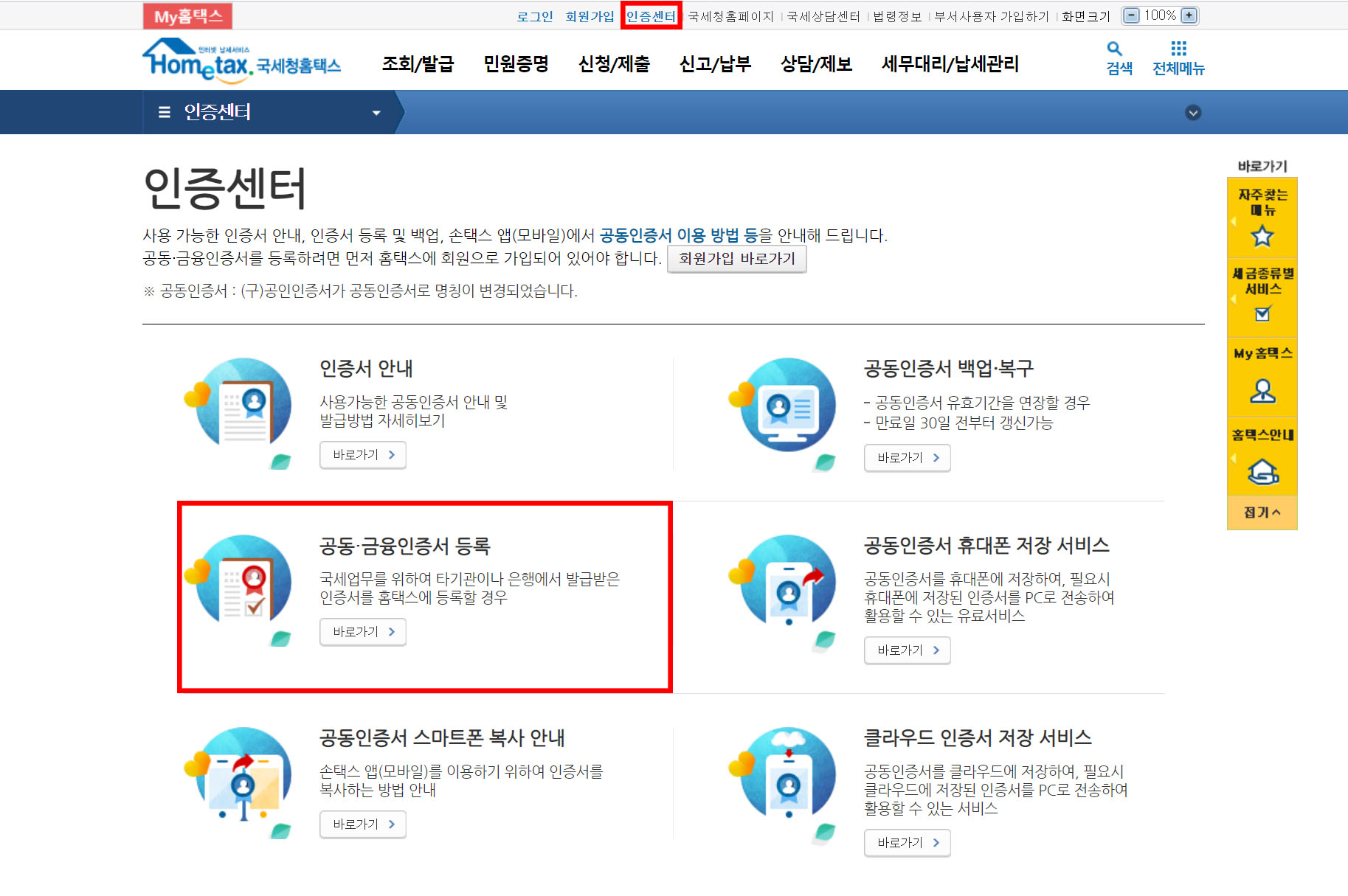1348x896 pixels.
Task: Expand the round chevron on blue bar
Action: pyautogui.click(x=1193, y=112)
